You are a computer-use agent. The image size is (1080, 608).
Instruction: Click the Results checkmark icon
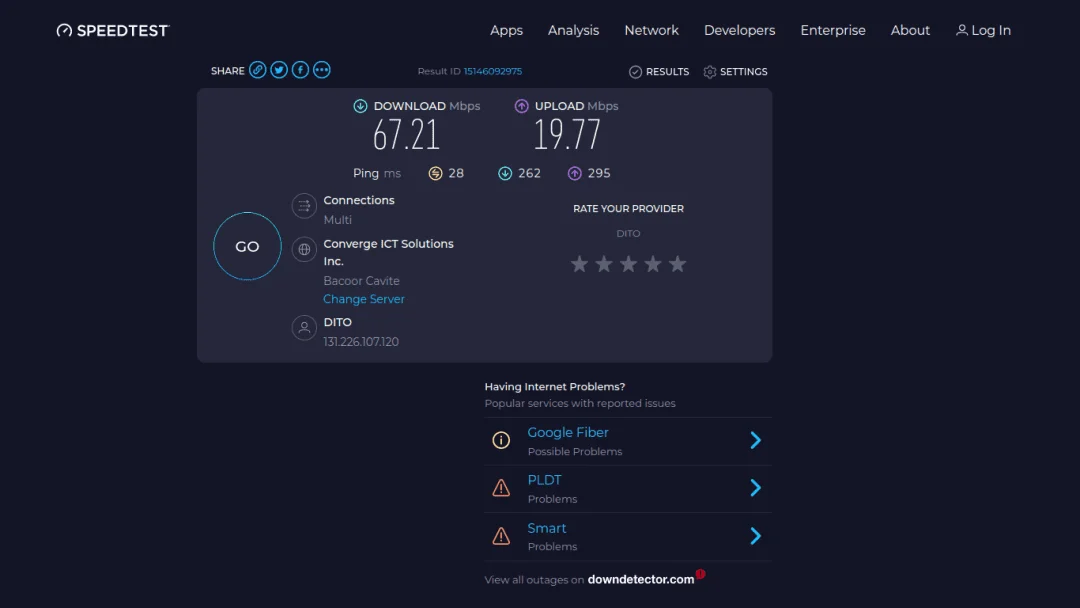635,72
